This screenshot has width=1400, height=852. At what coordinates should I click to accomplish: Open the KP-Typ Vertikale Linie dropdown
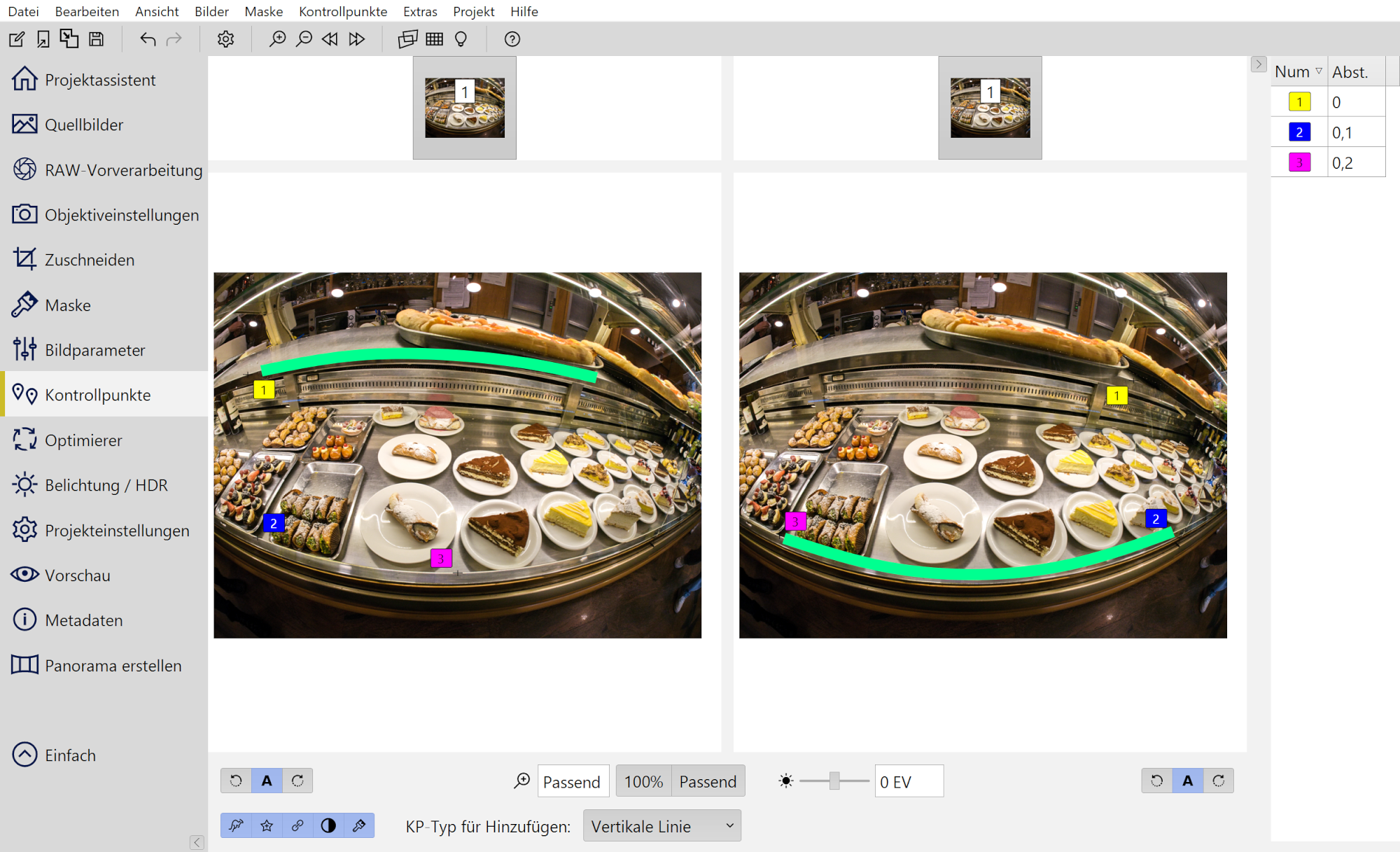pos(661,826)
